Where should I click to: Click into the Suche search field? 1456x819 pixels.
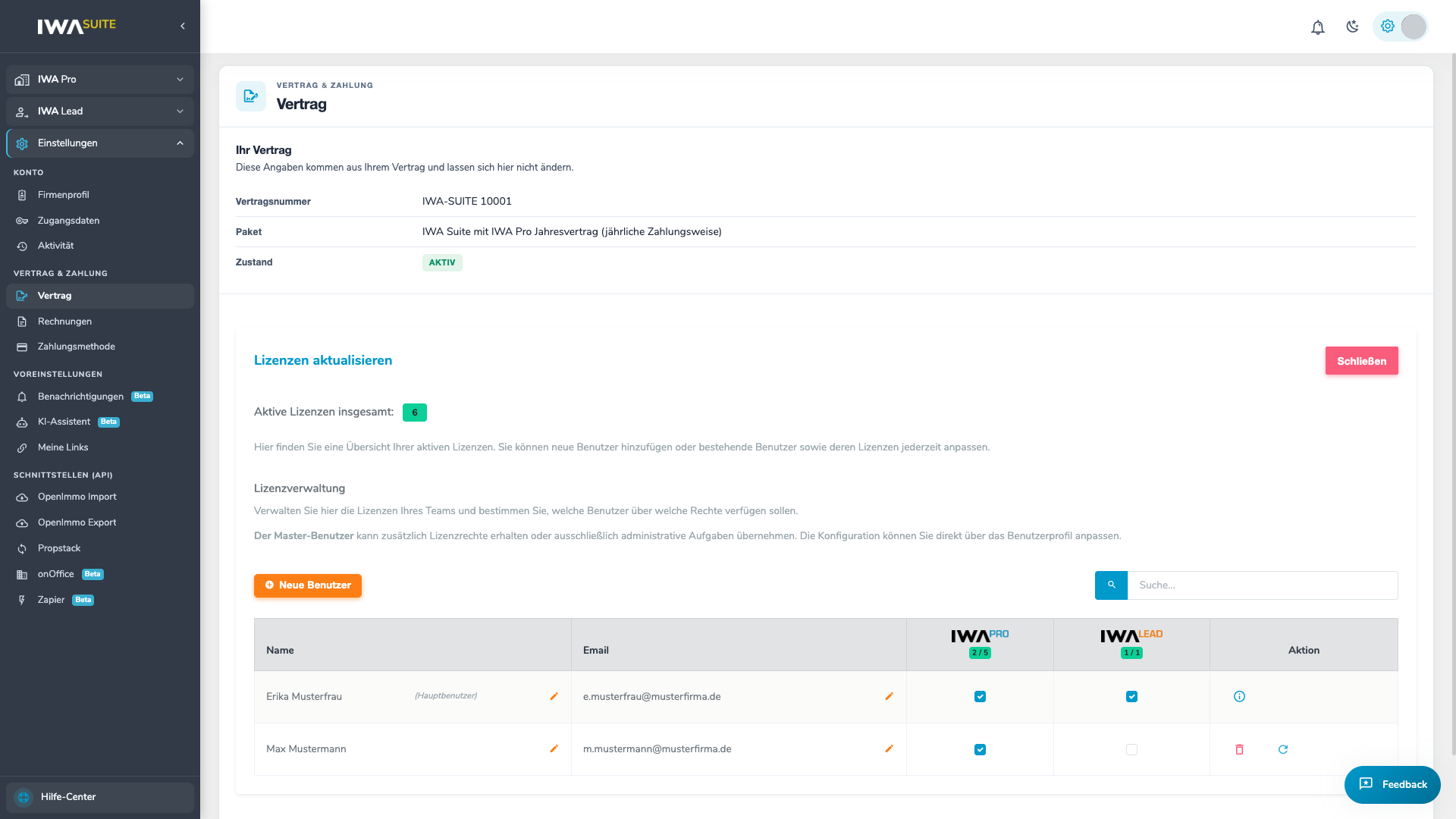tap(1263, 585)
